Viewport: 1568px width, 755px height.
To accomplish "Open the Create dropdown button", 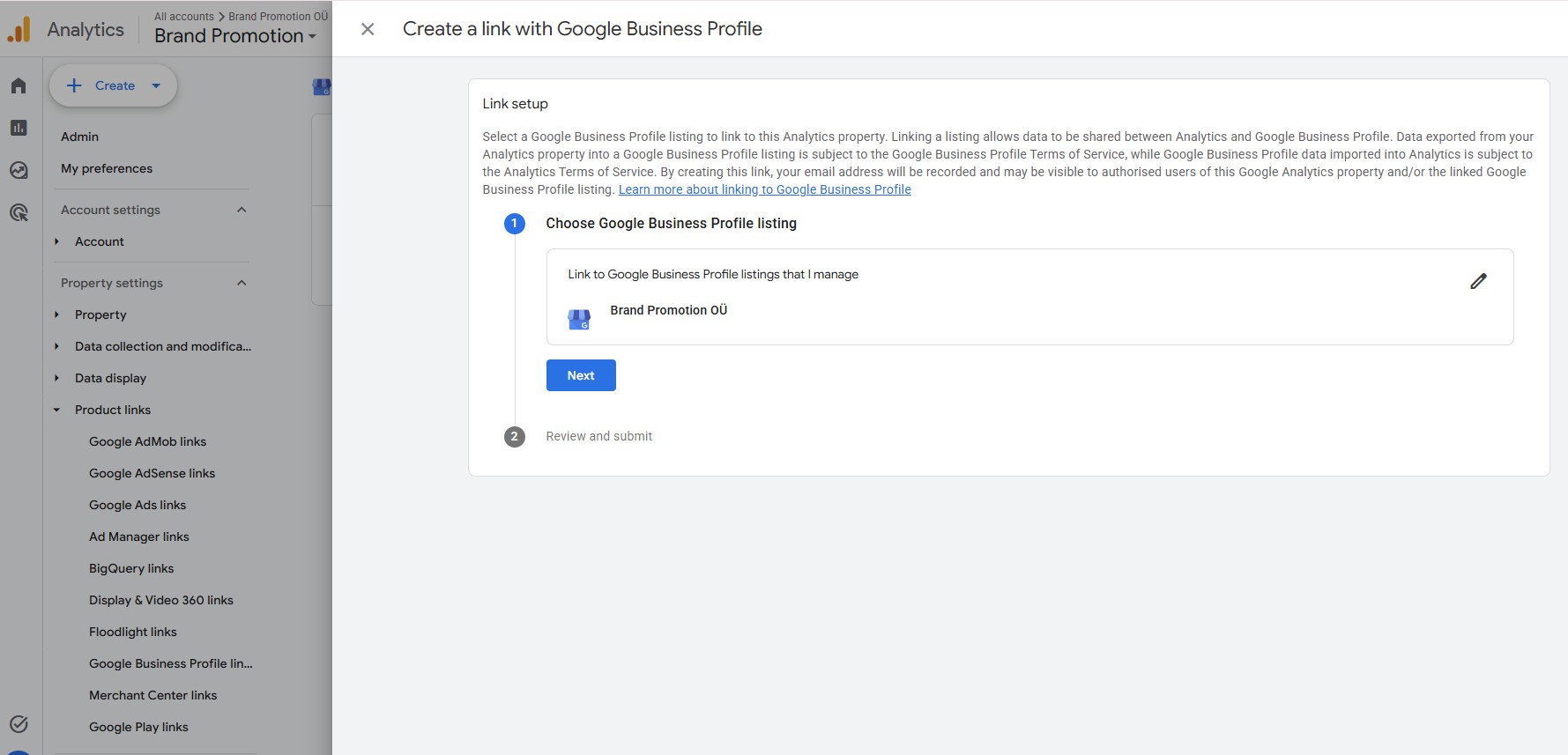I will [114, 85].
